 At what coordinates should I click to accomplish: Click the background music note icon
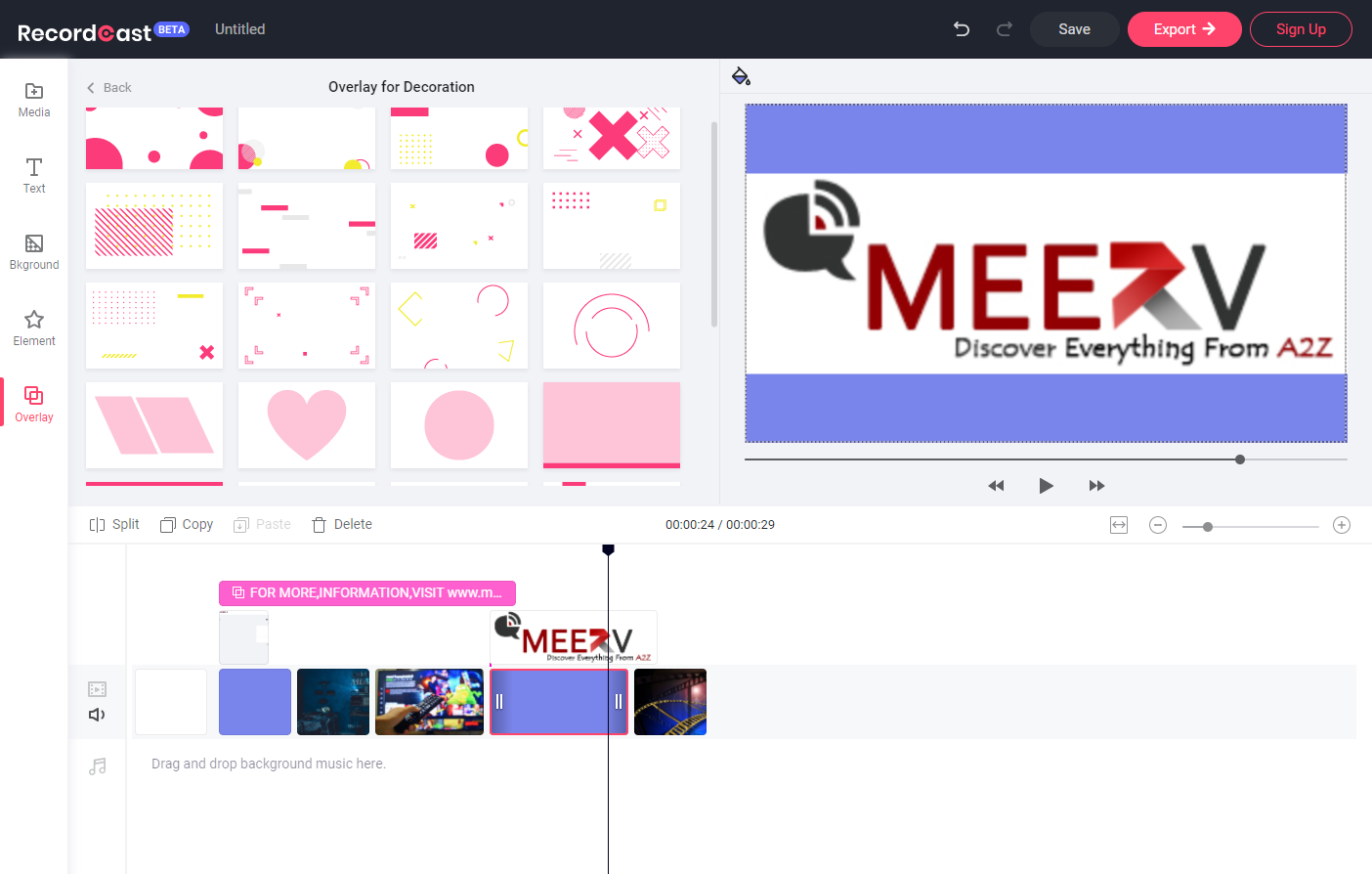[x=98, y=766]
